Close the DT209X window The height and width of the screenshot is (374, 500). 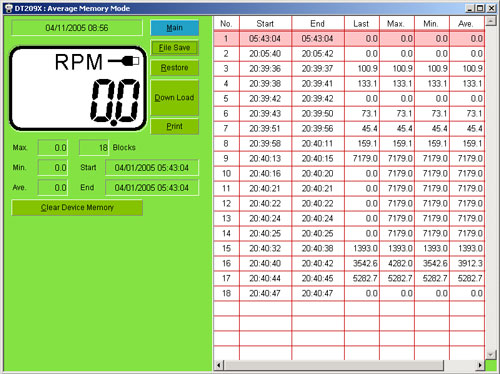coord(491,8)
